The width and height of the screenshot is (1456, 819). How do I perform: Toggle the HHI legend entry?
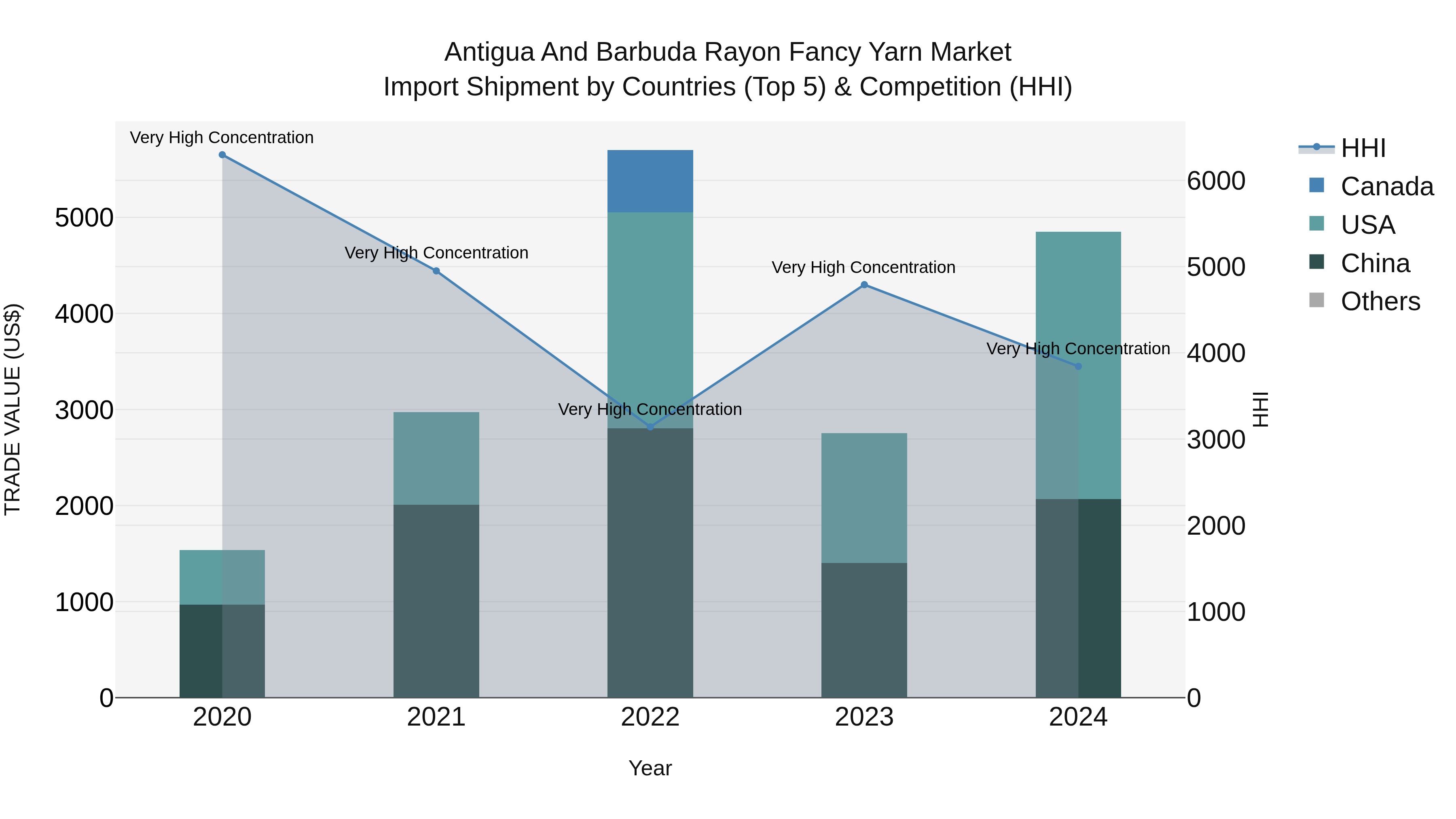1342,148
